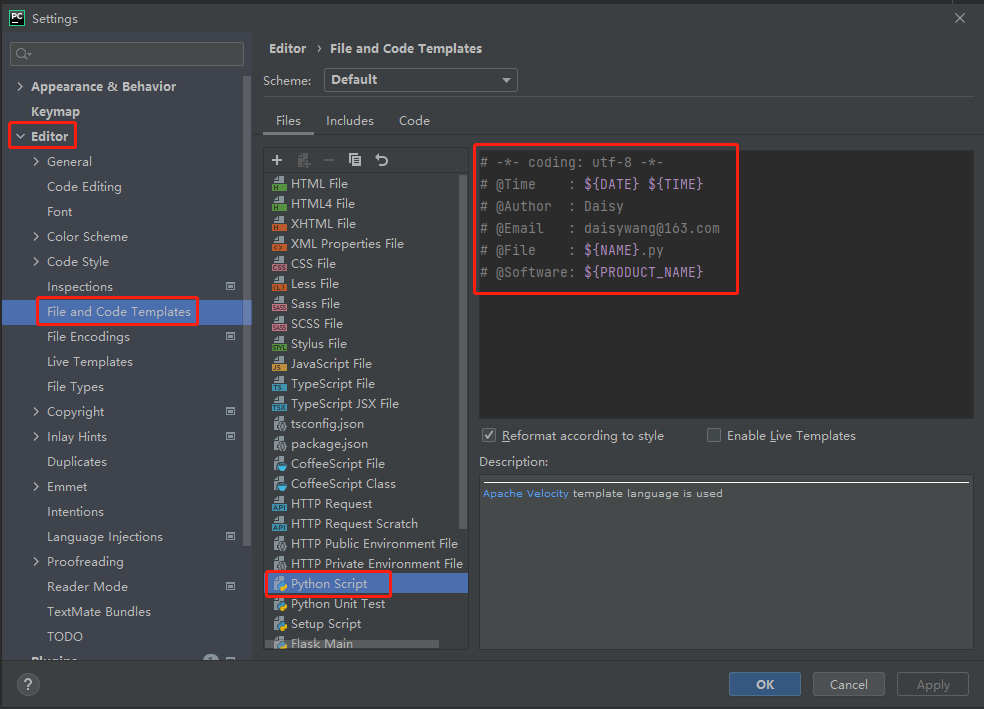
Task: Switch to the Code tab
Action: tap(414, 120)
